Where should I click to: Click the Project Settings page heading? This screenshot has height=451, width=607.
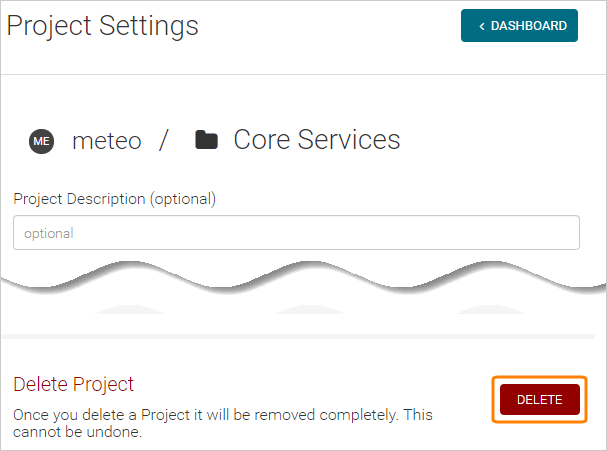click(103, 26)
